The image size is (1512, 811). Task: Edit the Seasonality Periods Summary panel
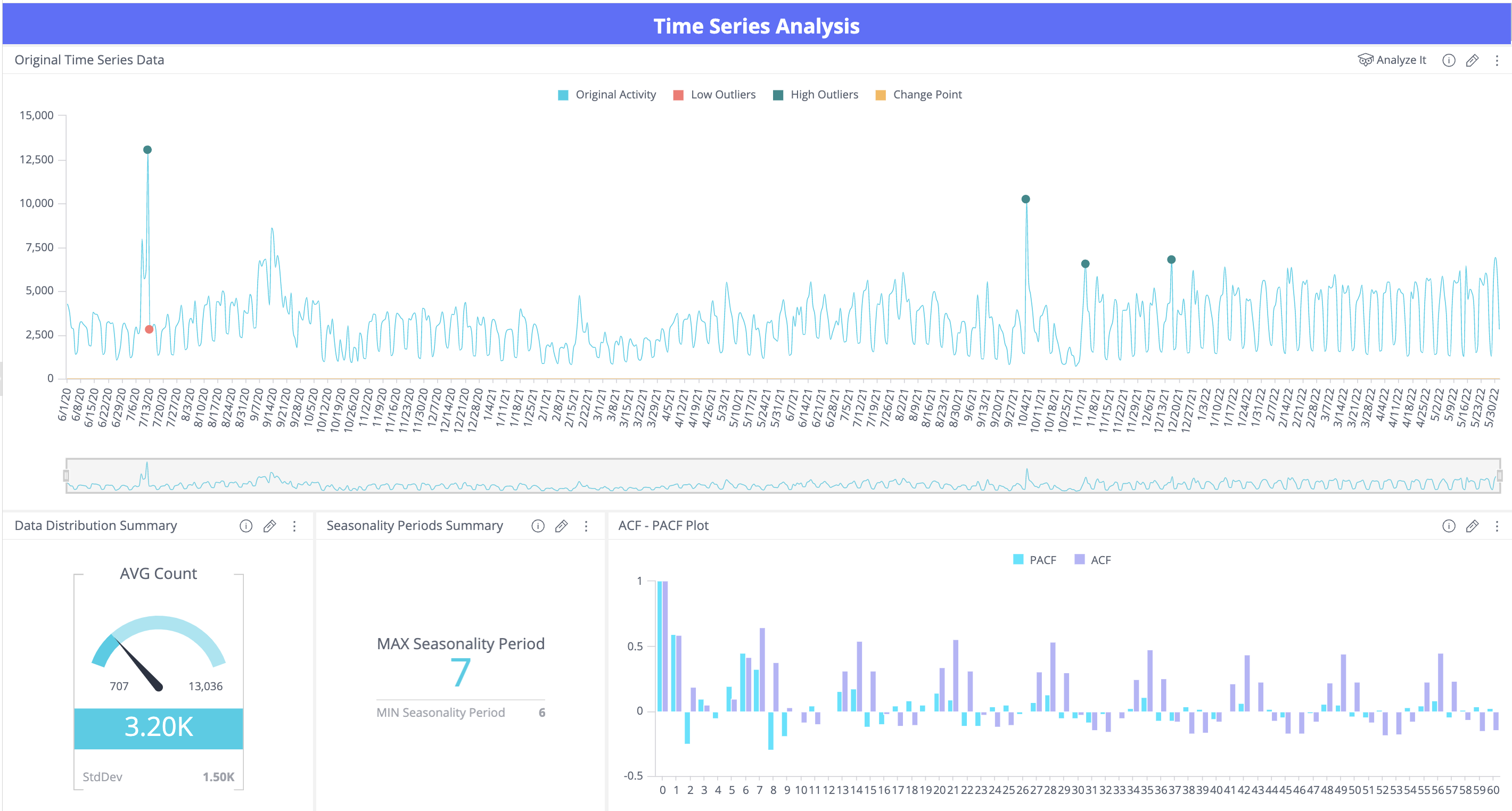coord(561,526)
